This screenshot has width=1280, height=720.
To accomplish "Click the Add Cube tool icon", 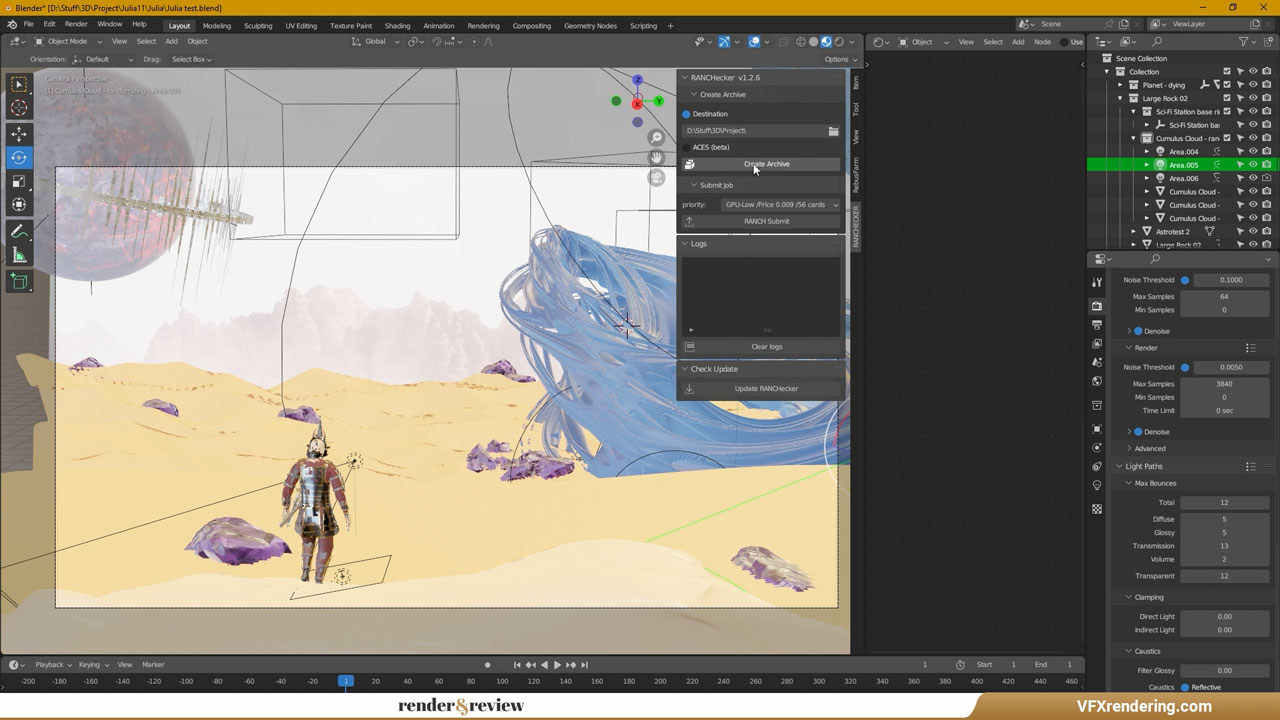I will [19, 282].
